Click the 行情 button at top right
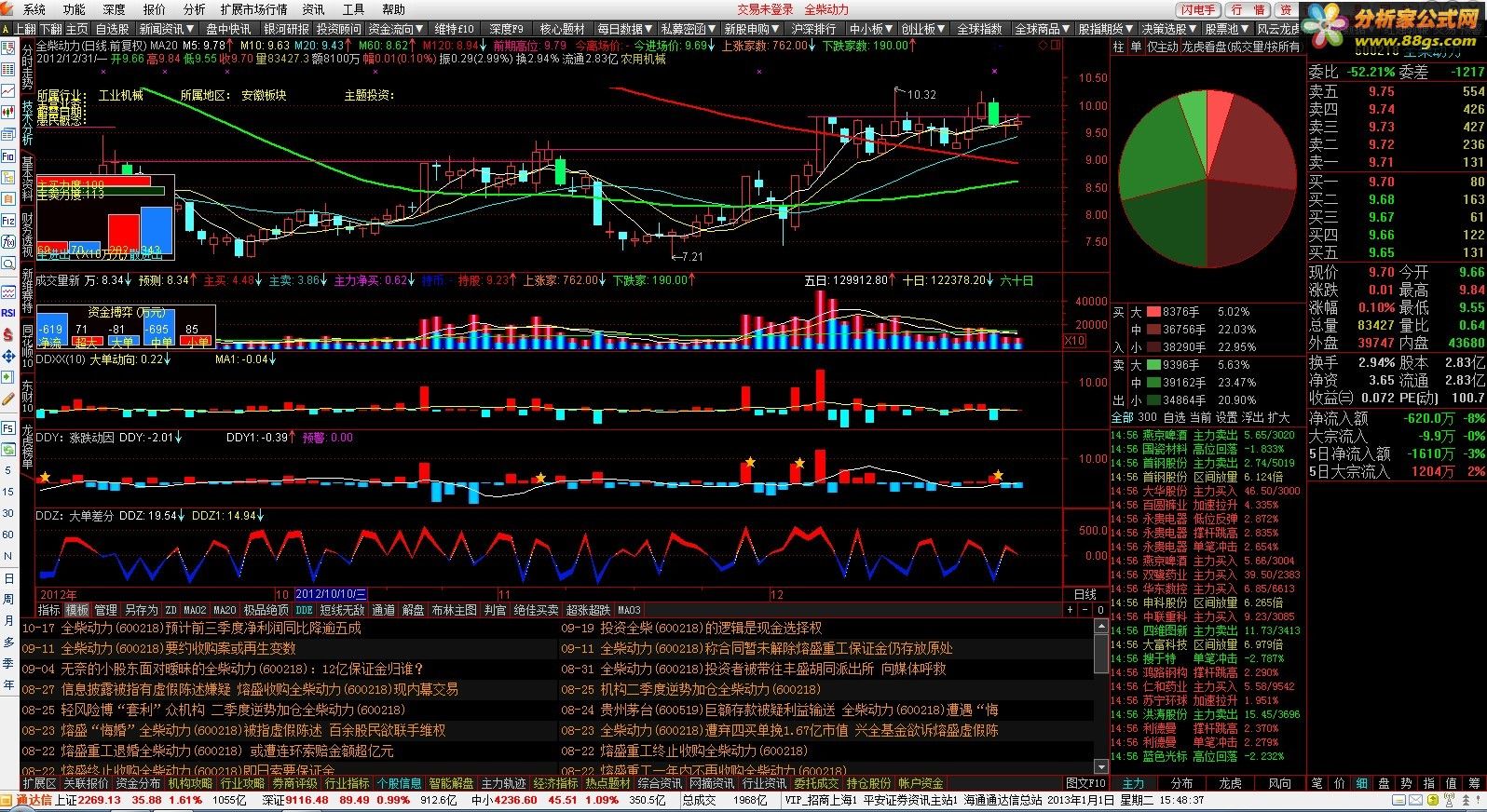The image size is (1487, 812). [1248, 9]
